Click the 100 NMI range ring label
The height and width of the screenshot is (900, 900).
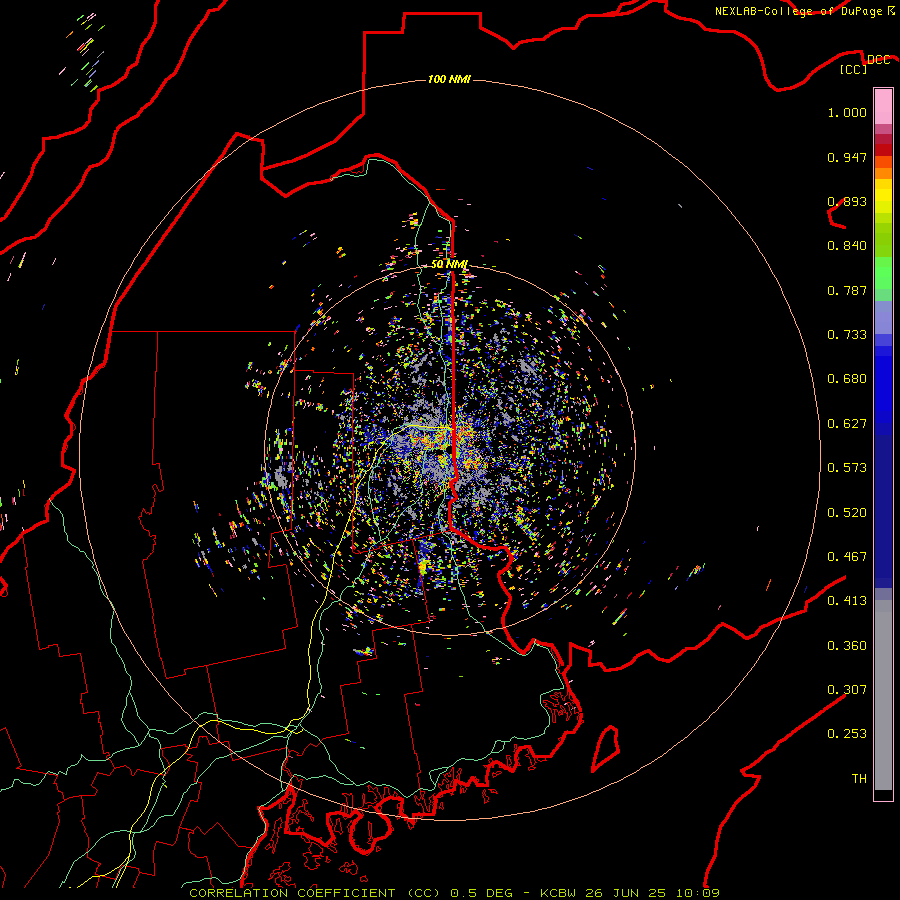tap(449, 79)
